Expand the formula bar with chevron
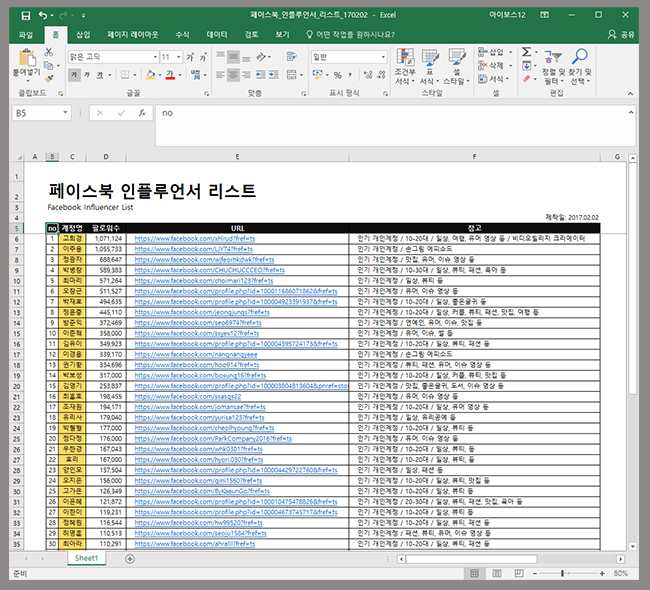Screen dimensions: 650x590 pyautogui.click(x=631, y=112)
